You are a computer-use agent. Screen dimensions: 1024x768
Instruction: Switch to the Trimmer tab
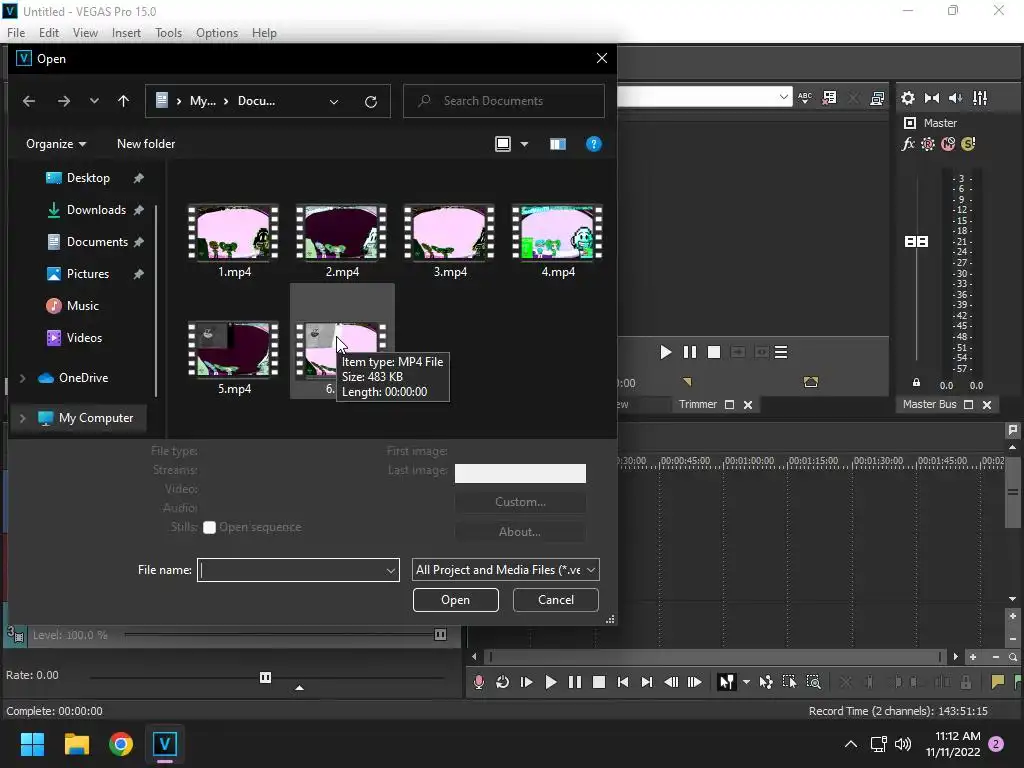[697, 404]
